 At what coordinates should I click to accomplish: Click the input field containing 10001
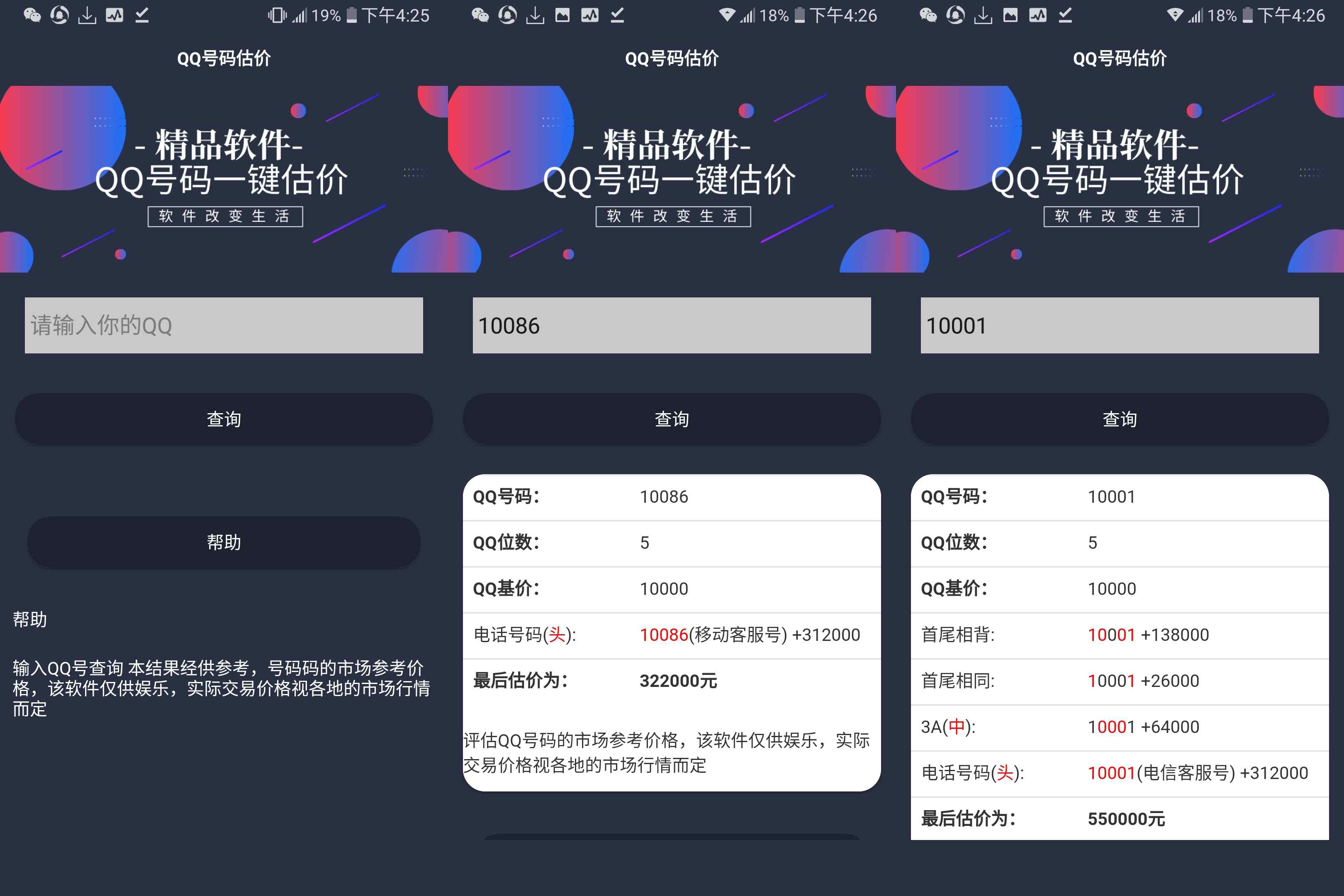[1120, 325]
